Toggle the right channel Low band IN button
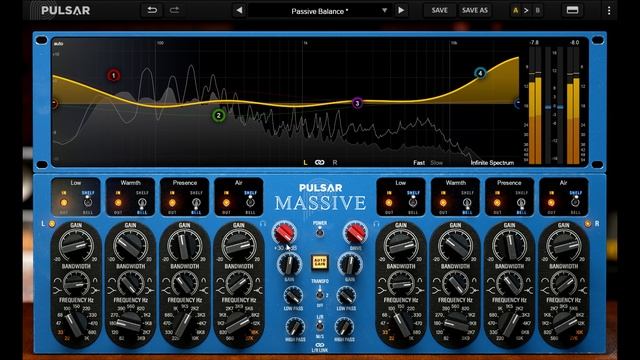The height and width of the screenshot is (360, 640). tap(389, 202)
